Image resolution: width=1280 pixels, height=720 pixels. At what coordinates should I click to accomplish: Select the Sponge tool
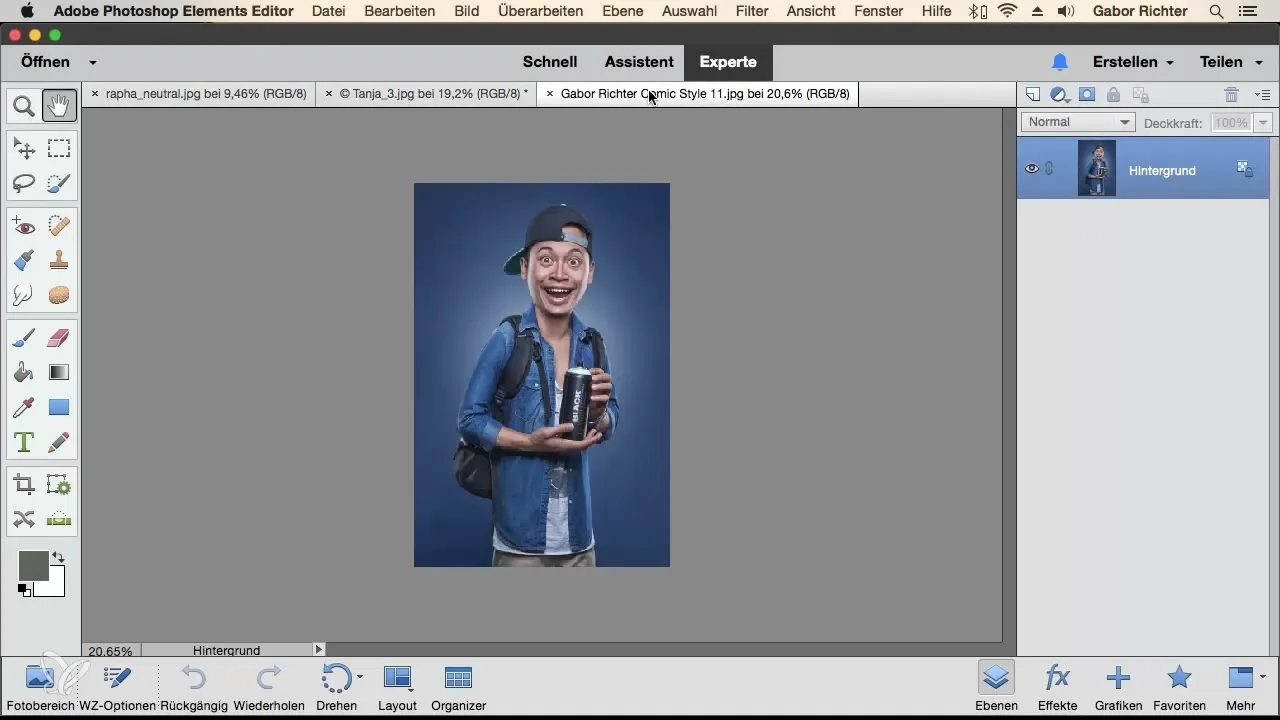tap(59, 295)
